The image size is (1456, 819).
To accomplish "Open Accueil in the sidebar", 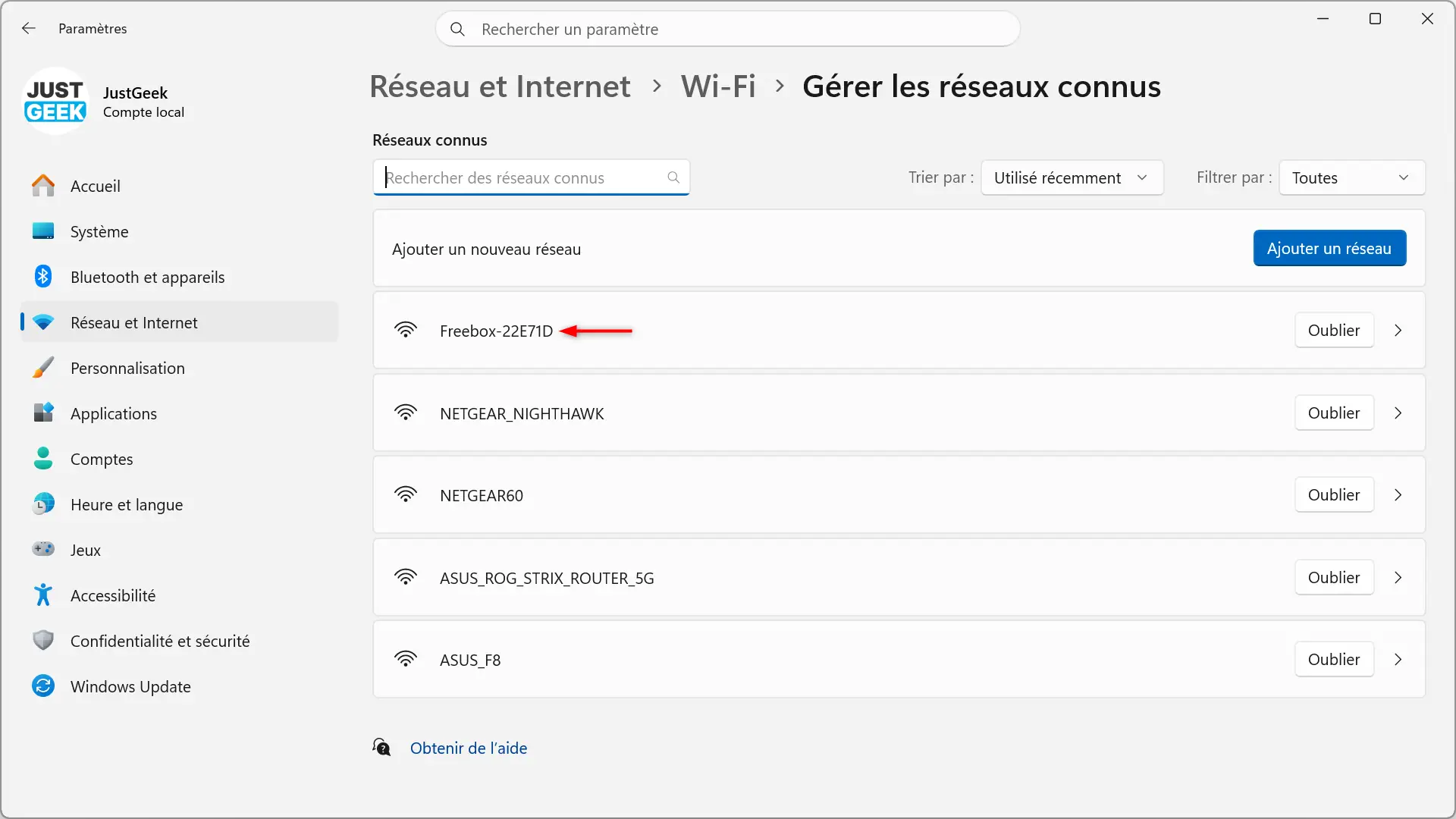I will tap(180, 186).
